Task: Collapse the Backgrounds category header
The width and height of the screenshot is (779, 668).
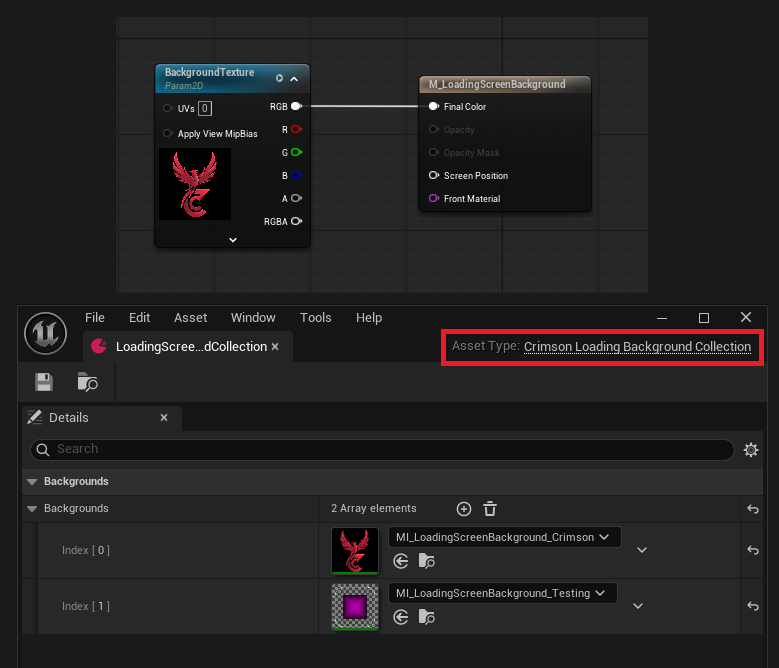Action: 32,482
